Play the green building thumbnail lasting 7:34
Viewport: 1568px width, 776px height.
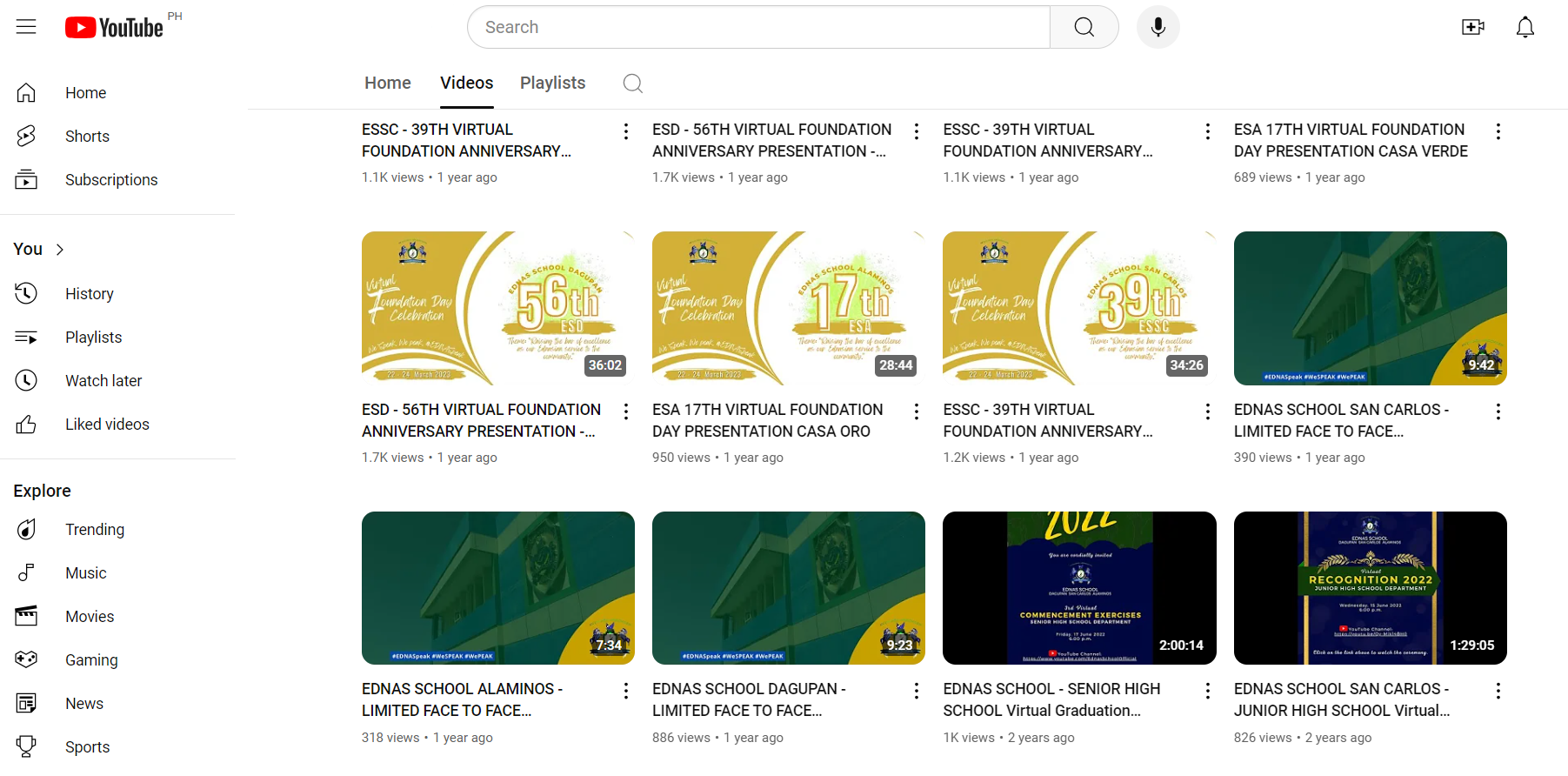[498, 588]
